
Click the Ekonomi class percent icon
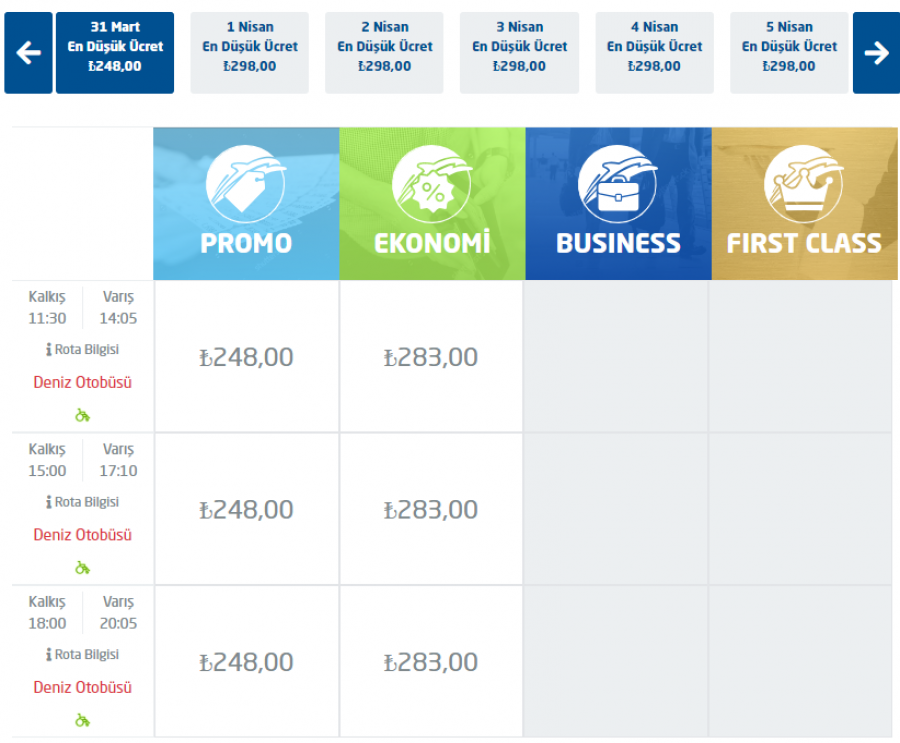[x=432, y=184]
